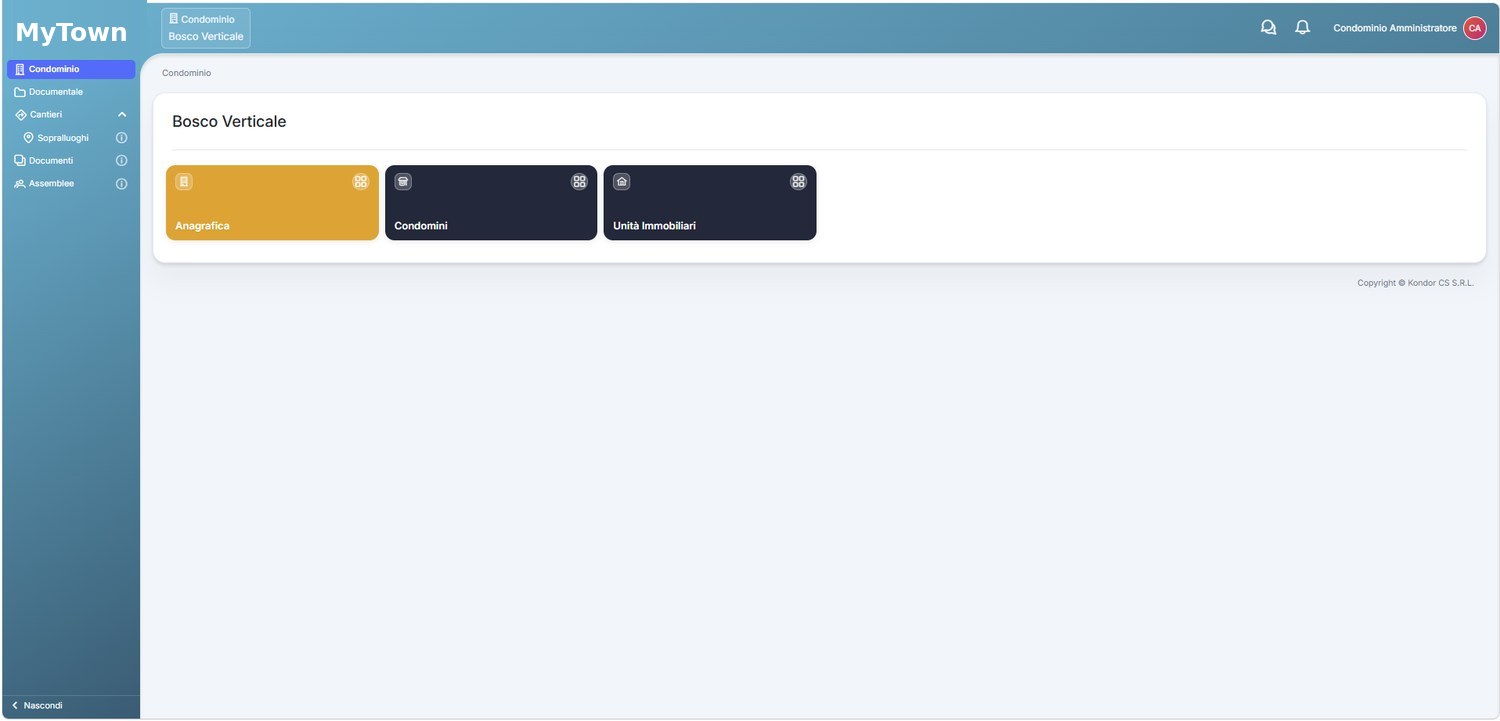Click the info icon next to Assemblee
The image size is (1500, 721).
click(x=122, y=184)
